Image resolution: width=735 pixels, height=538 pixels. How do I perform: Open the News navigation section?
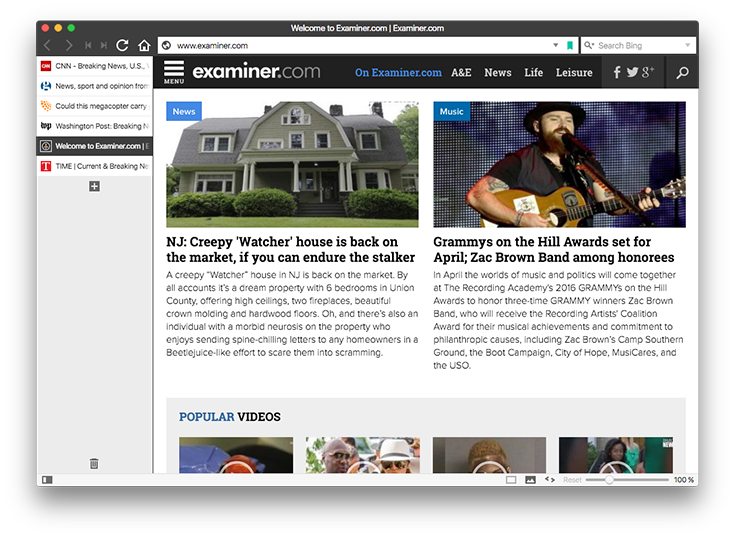(498, 73)
